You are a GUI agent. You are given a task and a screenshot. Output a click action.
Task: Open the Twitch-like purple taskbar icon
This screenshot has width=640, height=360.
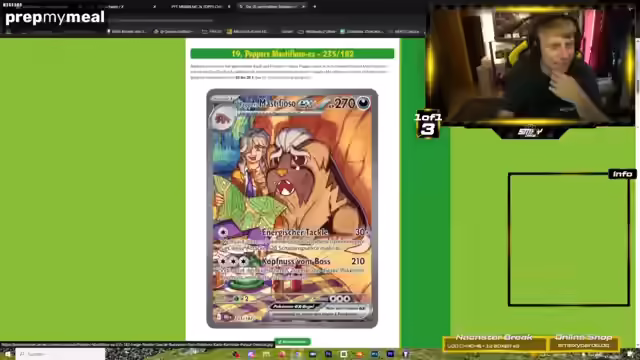coord(406,354)
